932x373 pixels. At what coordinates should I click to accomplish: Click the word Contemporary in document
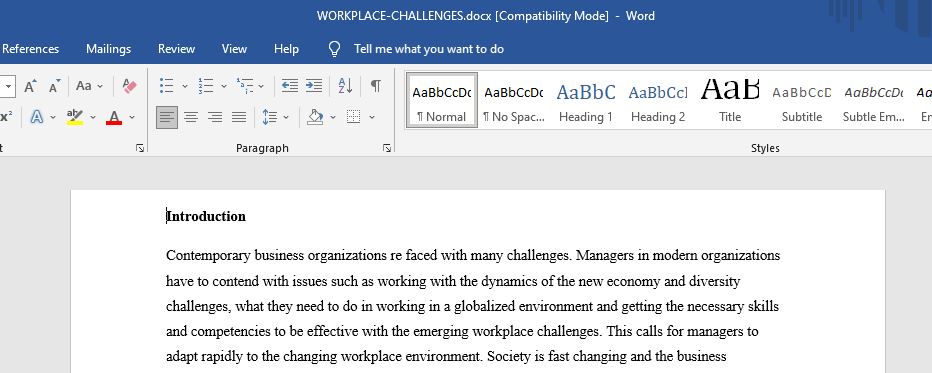pos(209,256)
